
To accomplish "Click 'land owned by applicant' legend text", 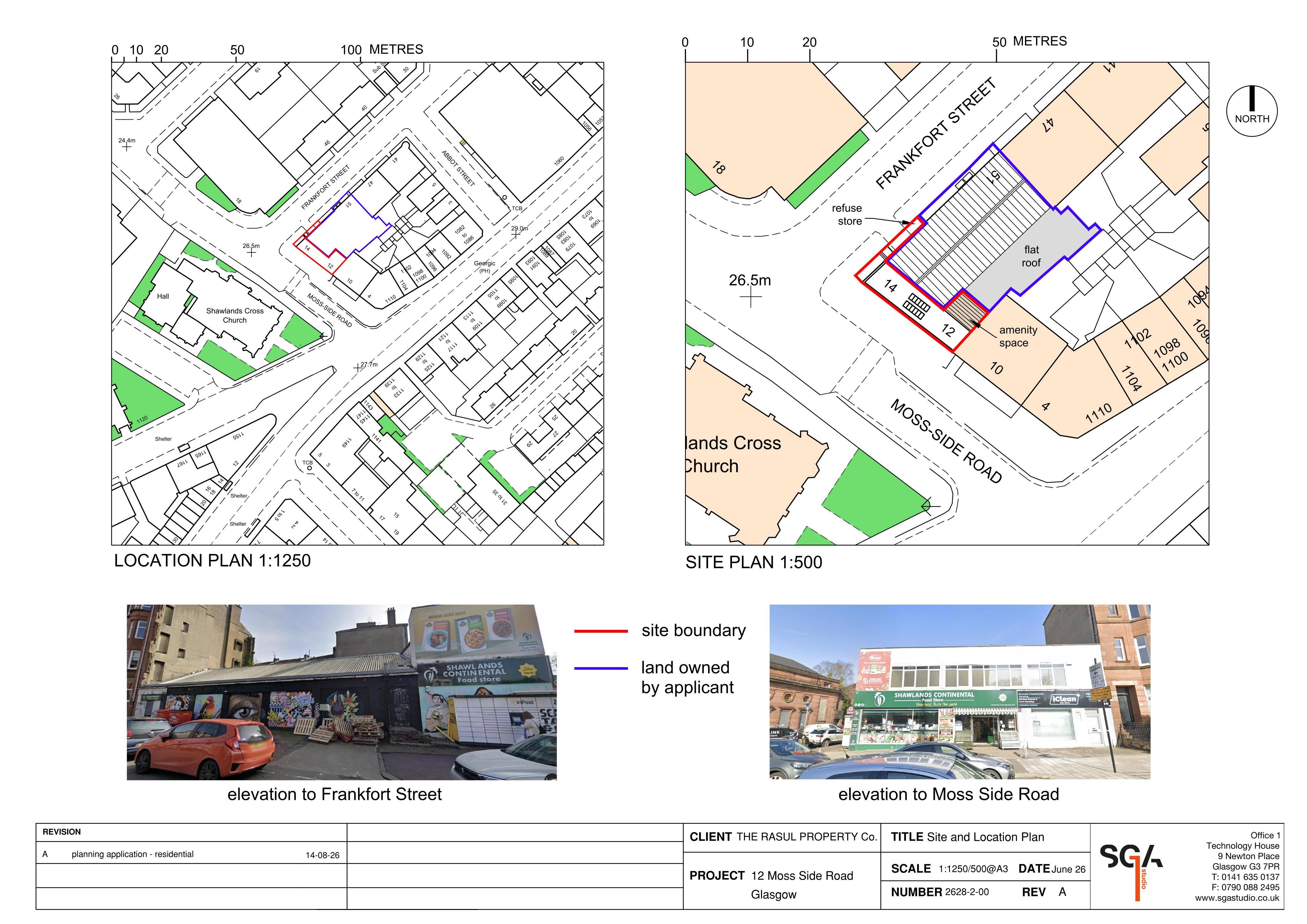I will click(687, 677).
